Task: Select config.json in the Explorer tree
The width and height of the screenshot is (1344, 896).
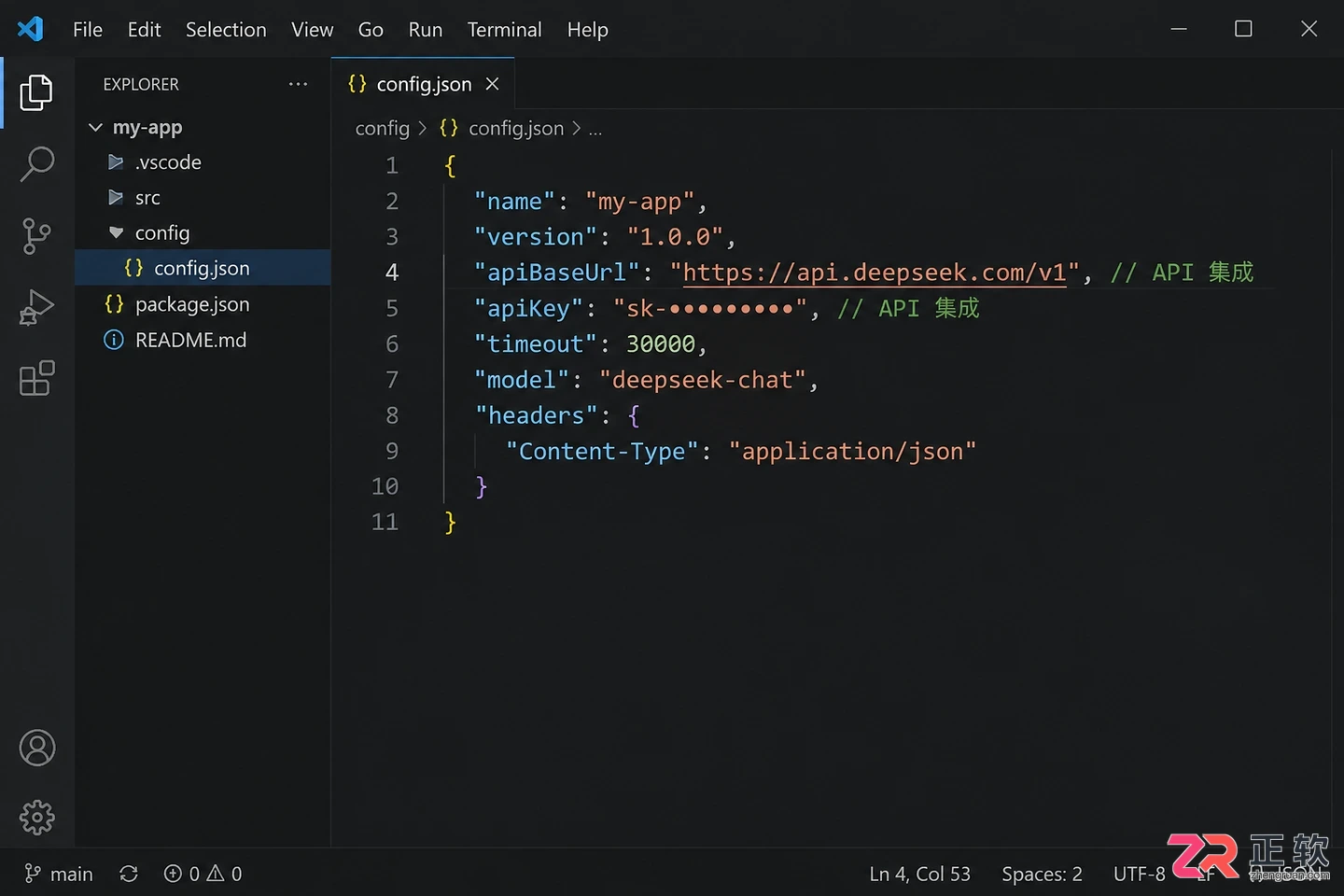Action: point(203,269)
